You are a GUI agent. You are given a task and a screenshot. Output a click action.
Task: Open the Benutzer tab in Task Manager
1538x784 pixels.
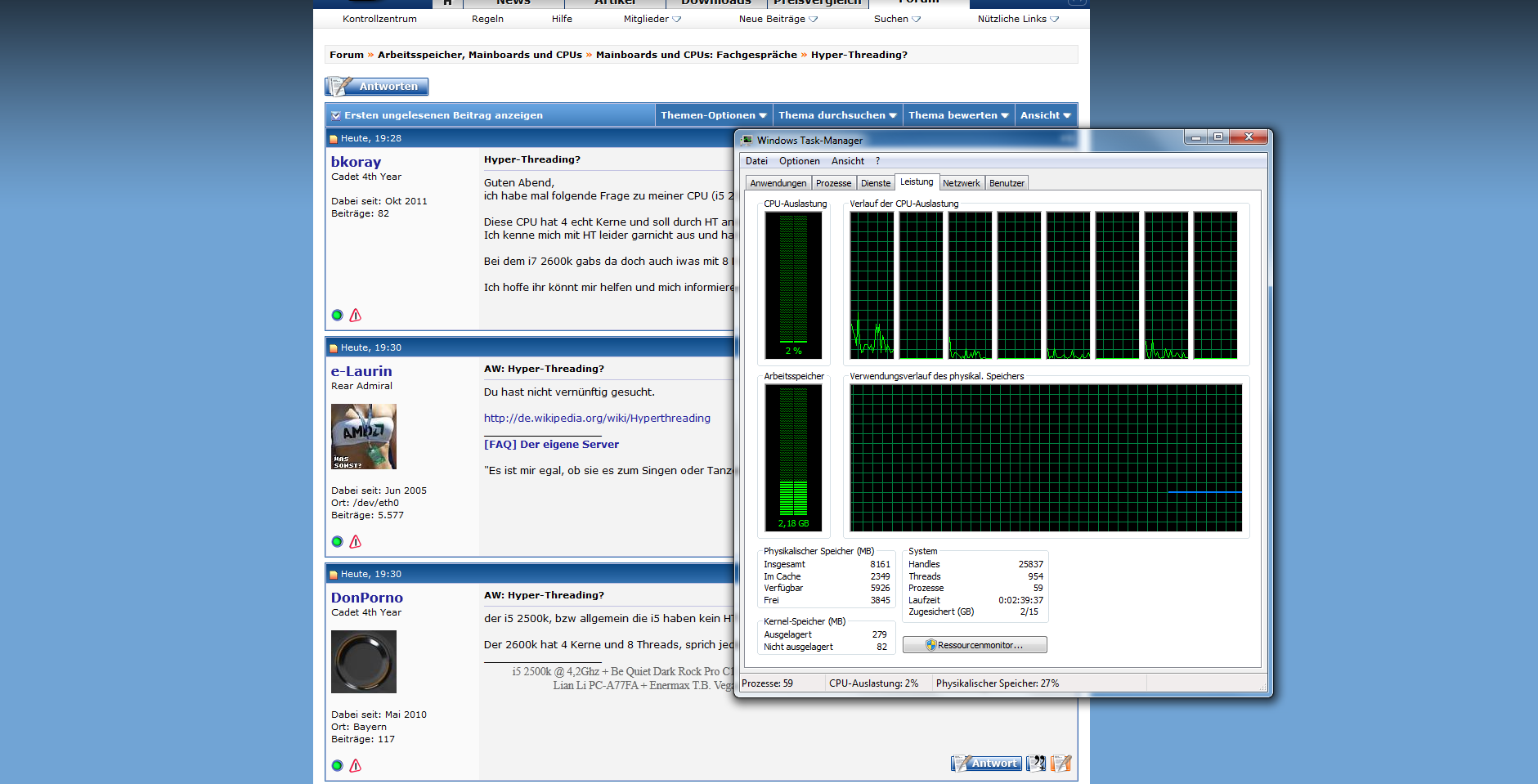1007,183
